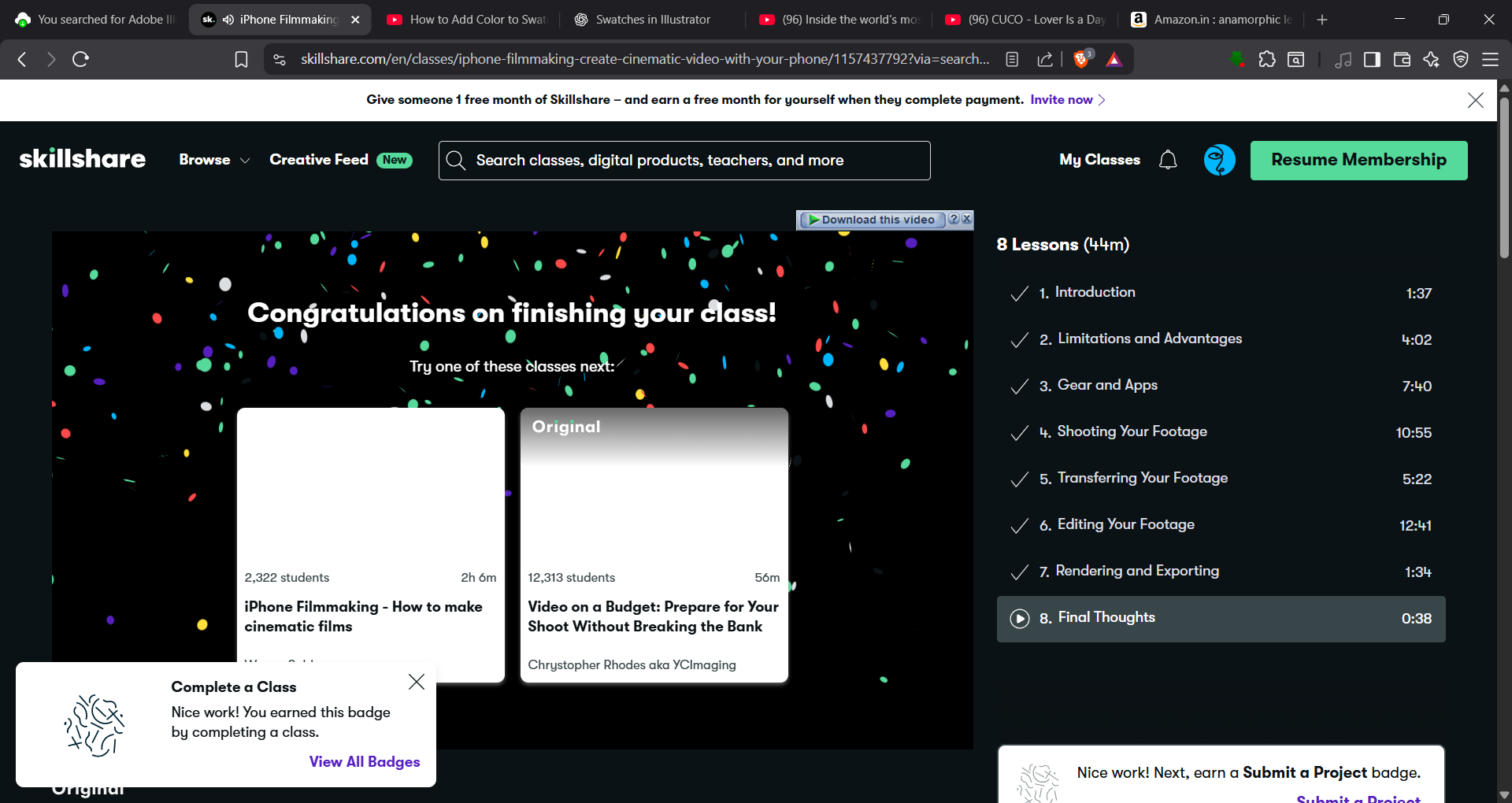Switch to Swatches in Illustrator tab

[x=653, y=20]
